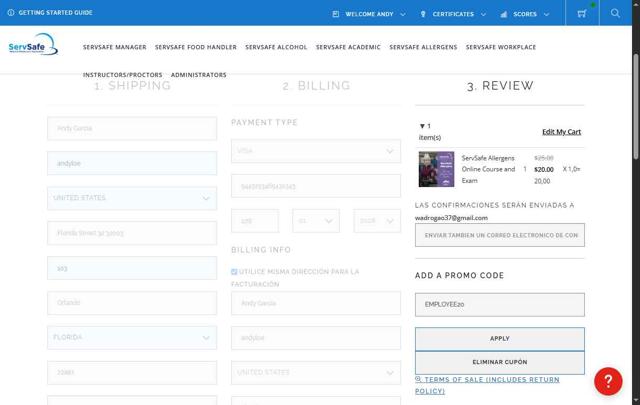Click the Terms of Sale magnifier icon
Viewport: 640px width, 405px height.
418,379
